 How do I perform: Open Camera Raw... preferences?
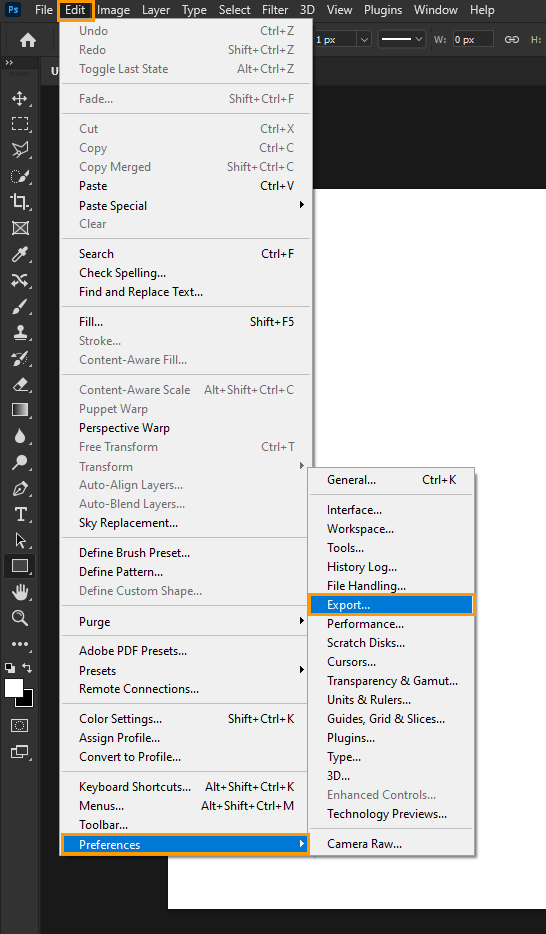click(391, 843)
